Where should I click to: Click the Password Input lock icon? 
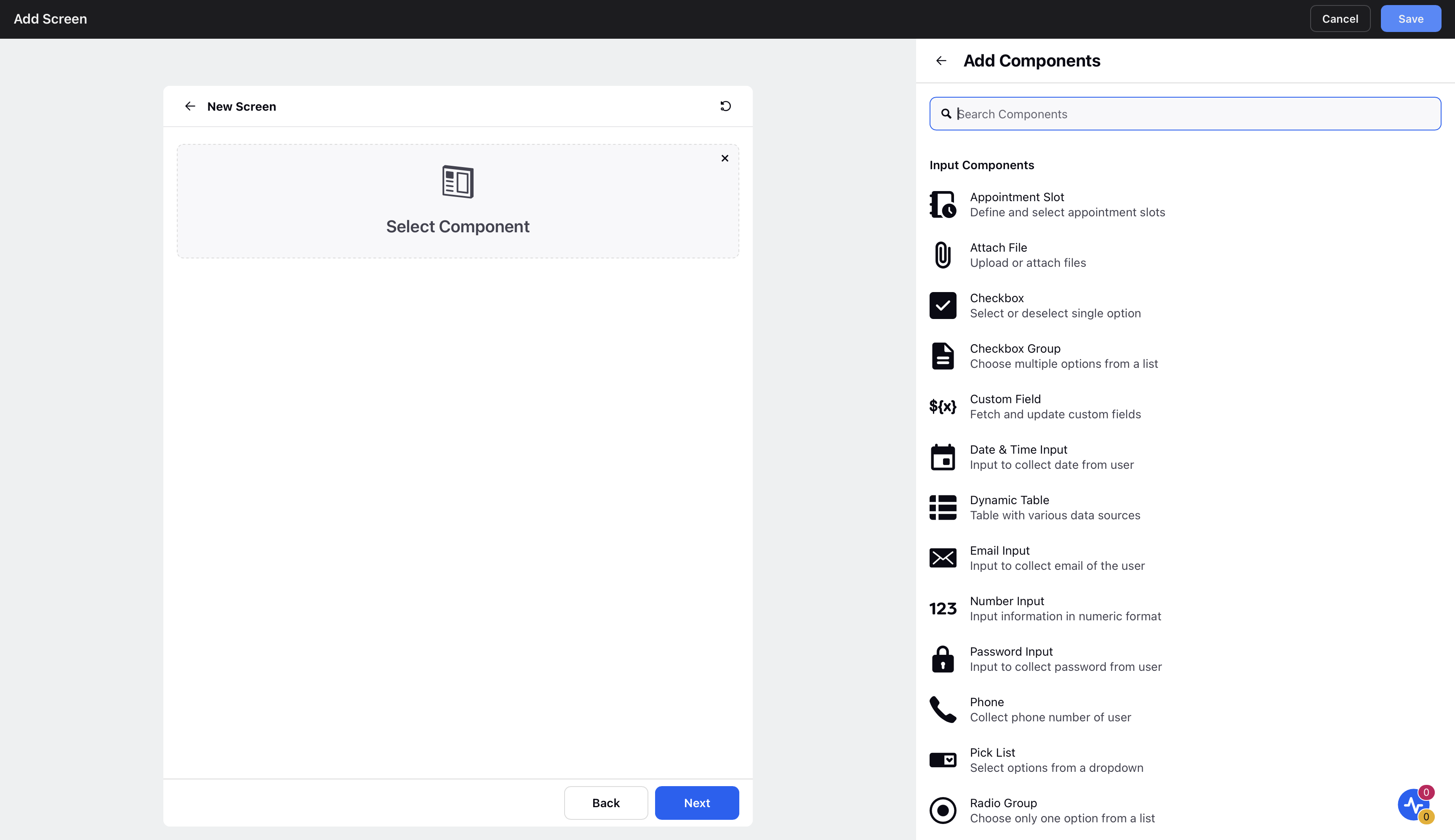click(x=943, y=659)
